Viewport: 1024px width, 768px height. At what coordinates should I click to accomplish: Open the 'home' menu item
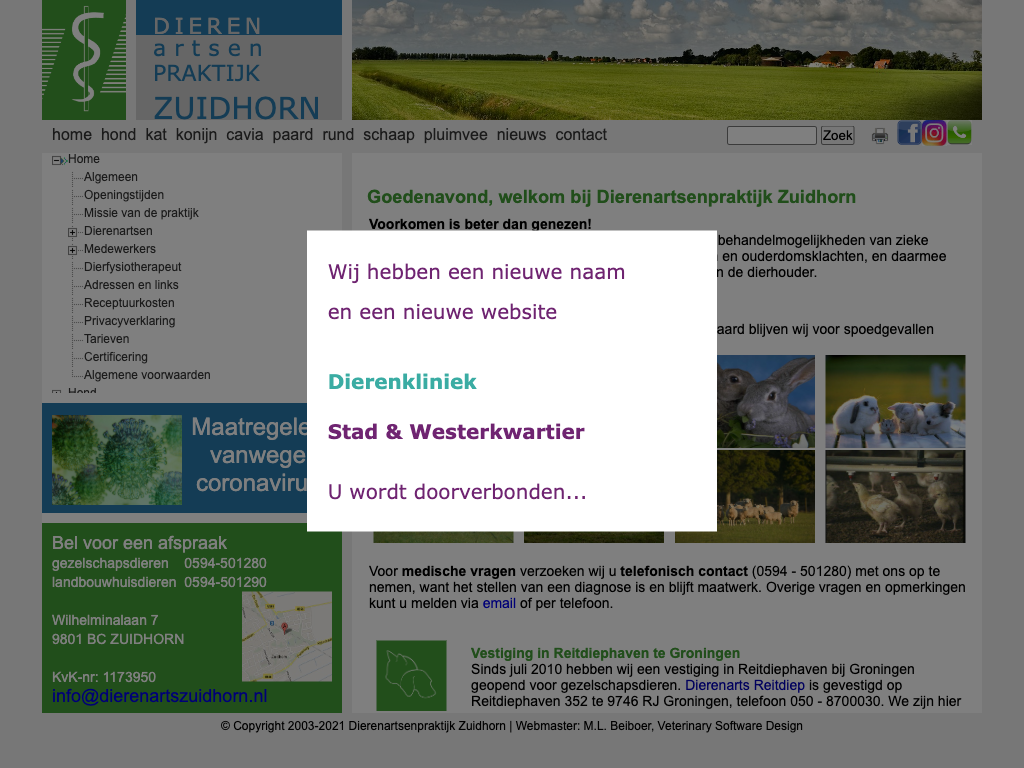click(72, 135)
